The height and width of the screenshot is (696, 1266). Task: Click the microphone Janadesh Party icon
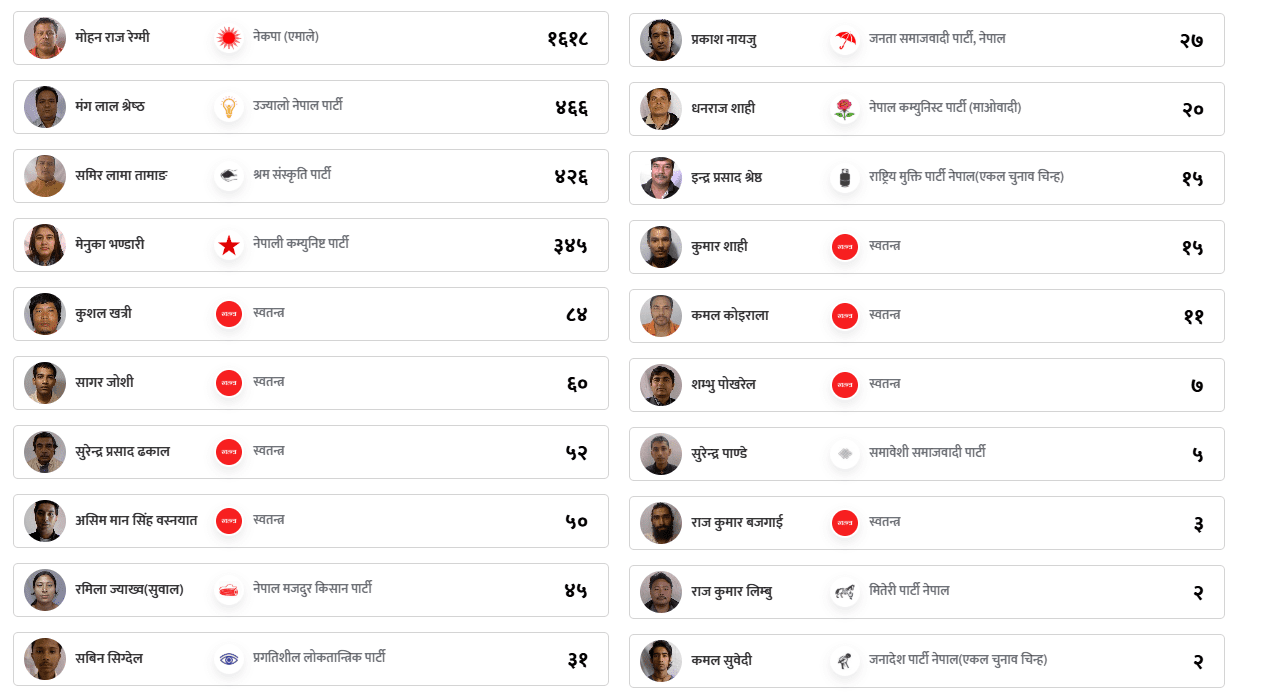845,662
